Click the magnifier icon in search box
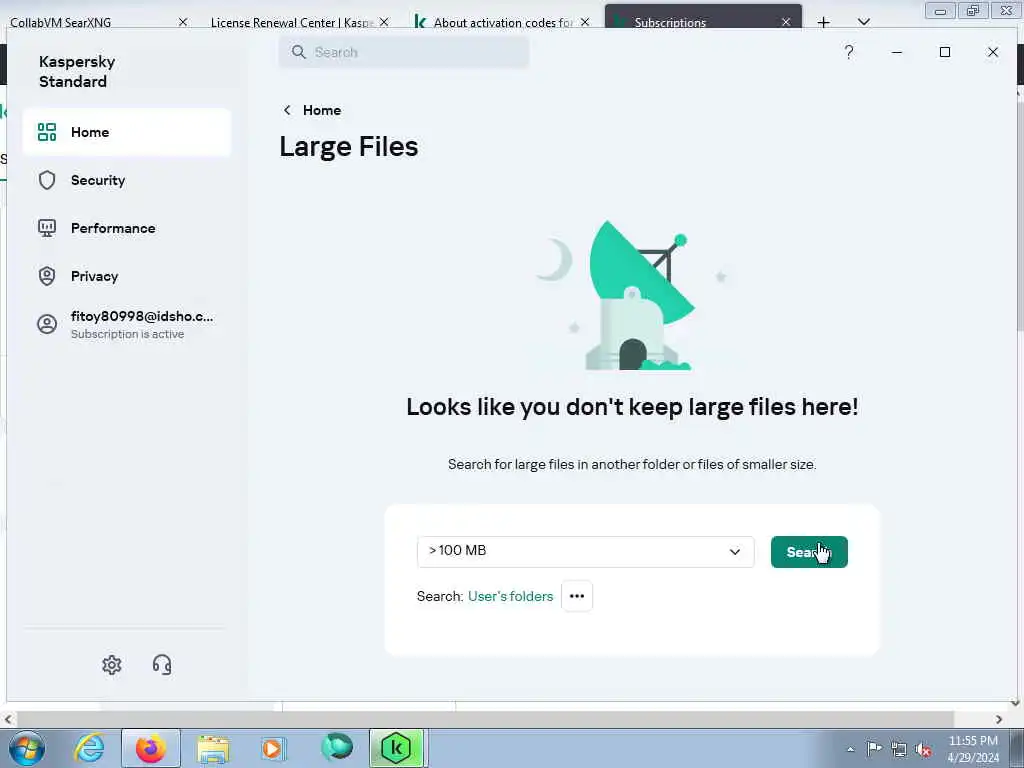The width and height of the screenshot is (1024, 768). (298, 52)
